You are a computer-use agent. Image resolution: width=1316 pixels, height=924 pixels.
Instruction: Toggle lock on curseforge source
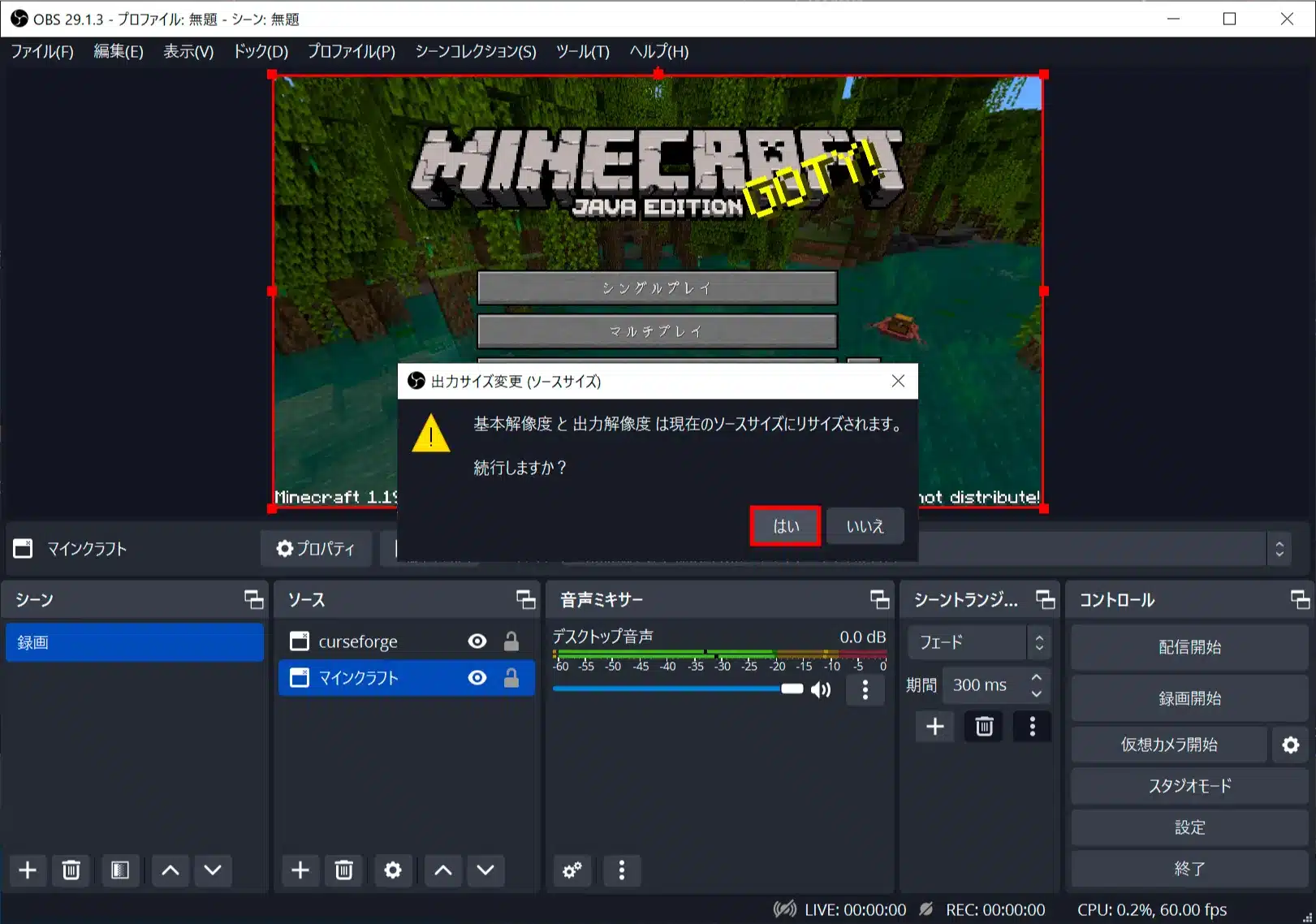click(x=511, y=641)
